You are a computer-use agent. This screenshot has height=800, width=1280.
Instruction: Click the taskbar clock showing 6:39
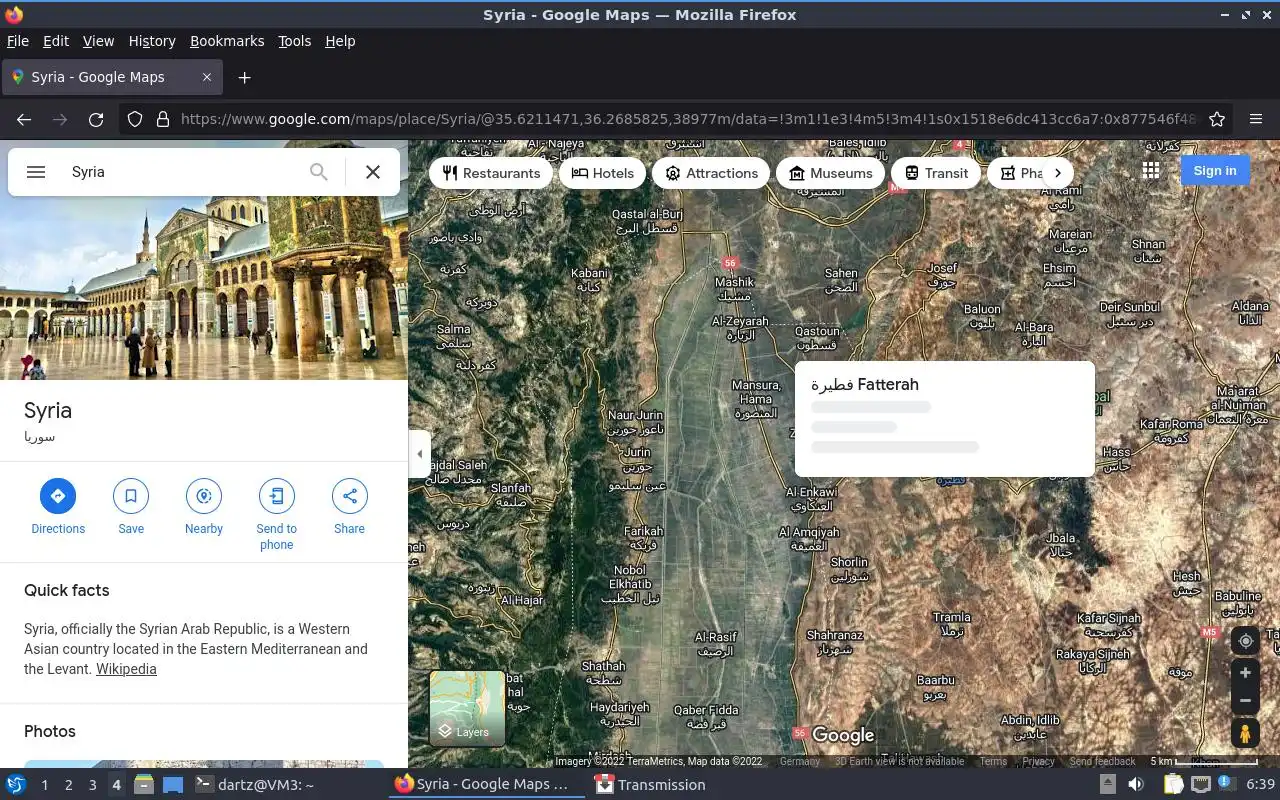point(1260,785)
